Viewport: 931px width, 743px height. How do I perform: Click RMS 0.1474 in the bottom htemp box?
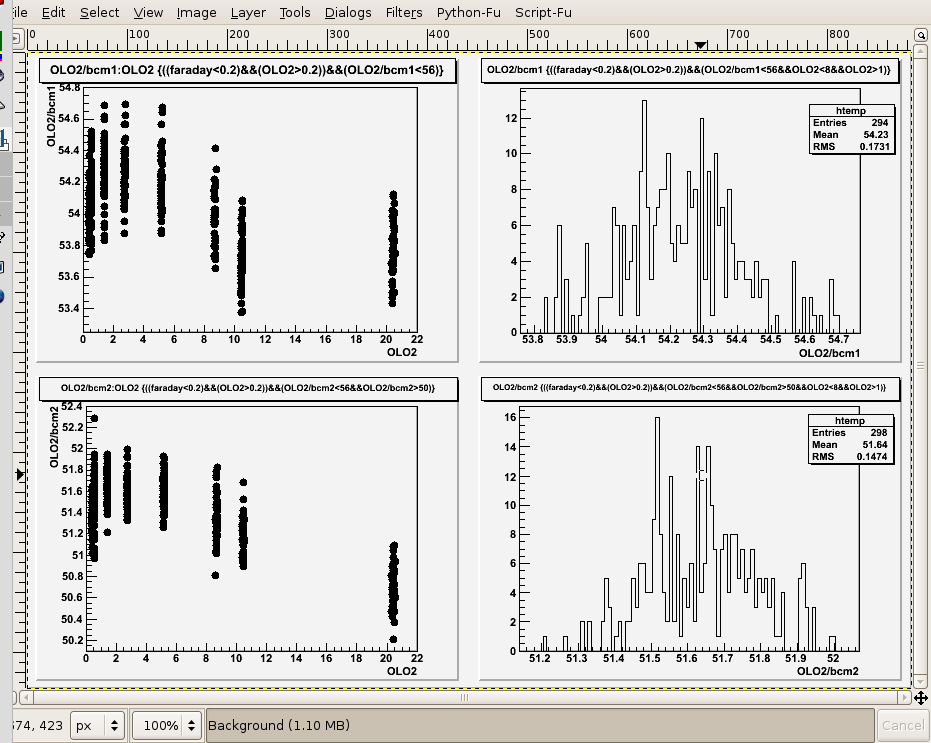point(849,456)
